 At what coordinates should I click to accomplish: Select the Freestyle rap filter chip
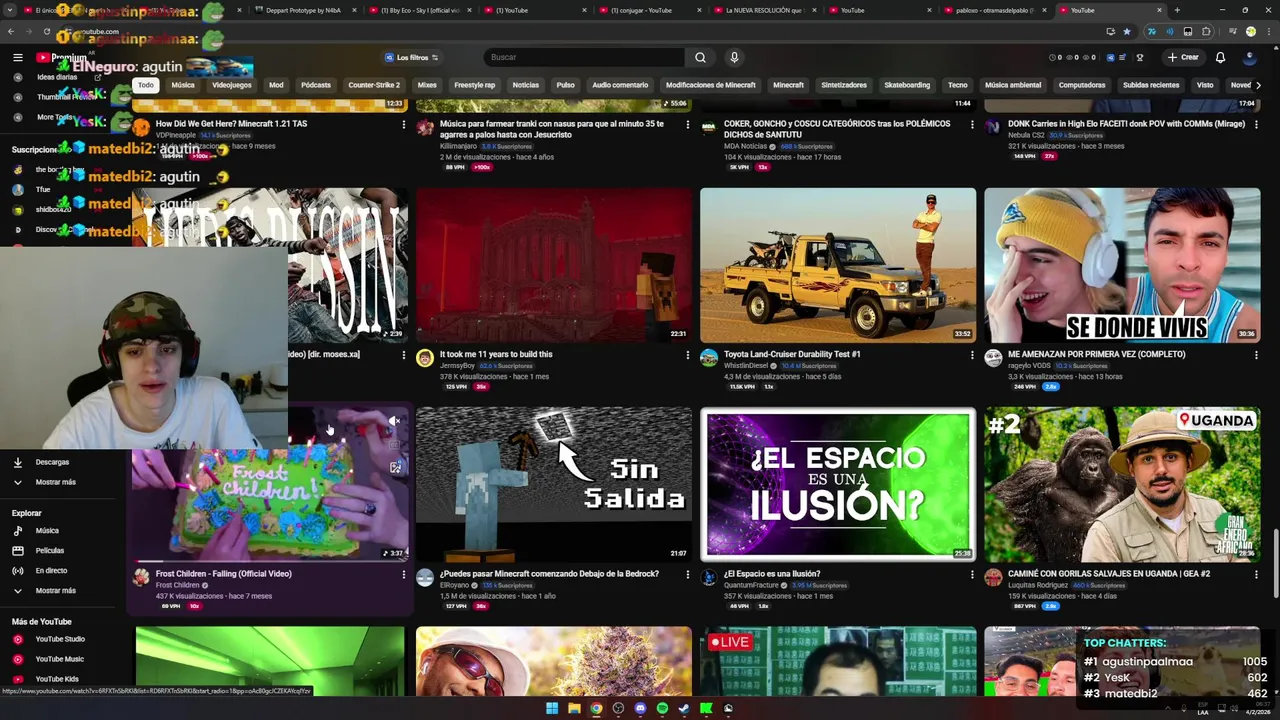point(475,85)
